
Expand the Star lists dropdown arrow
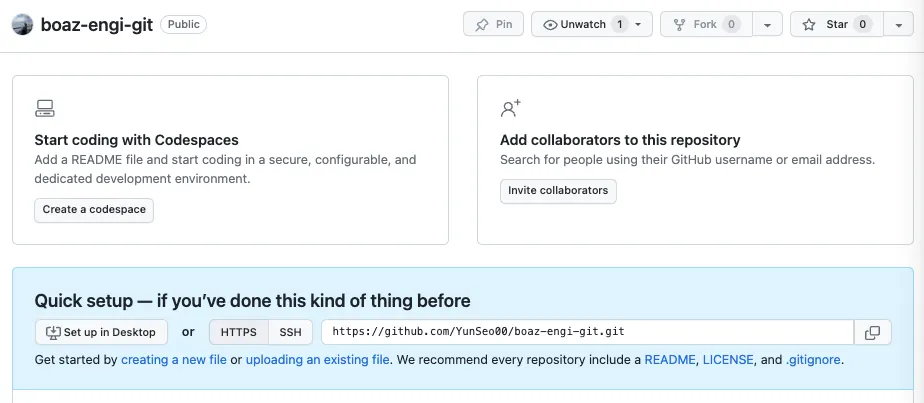(897, 25)
